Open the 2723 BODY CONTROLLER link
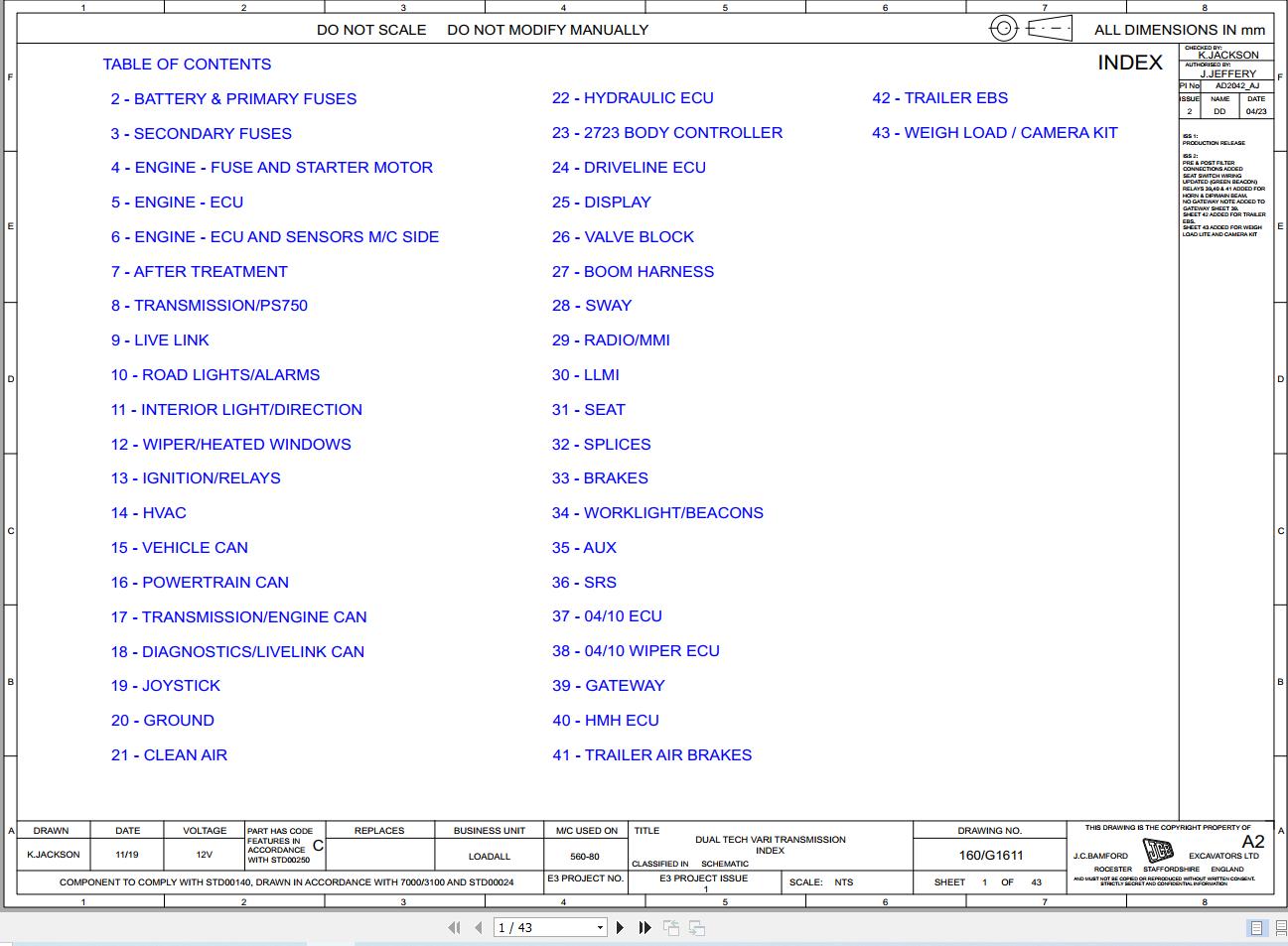The height and width of the screenshot is (946, 1288). [667, 132]
